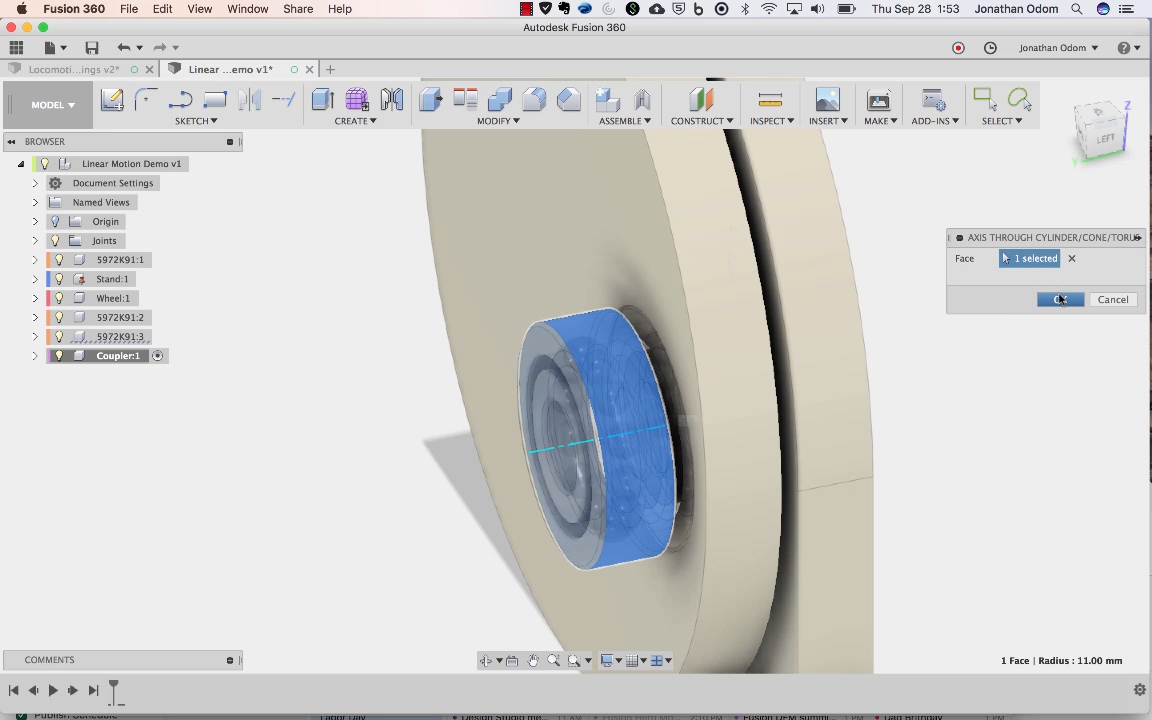
Task: Expand the Joints folder in browser
Action: tap(35, 241)
